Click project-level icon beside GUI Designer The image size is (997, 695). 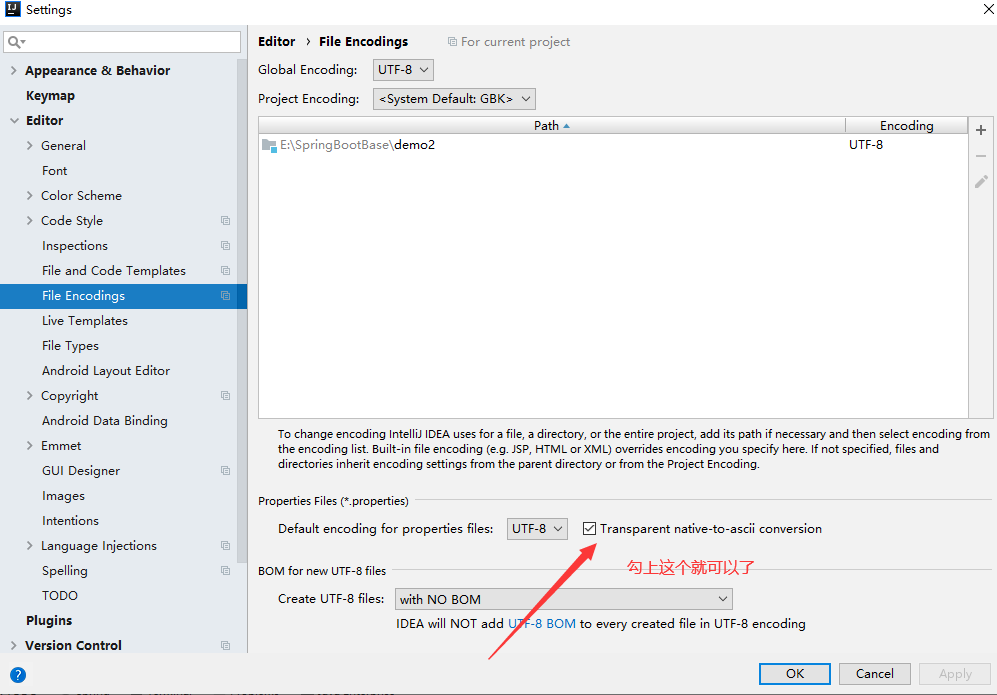coord(225,471)
